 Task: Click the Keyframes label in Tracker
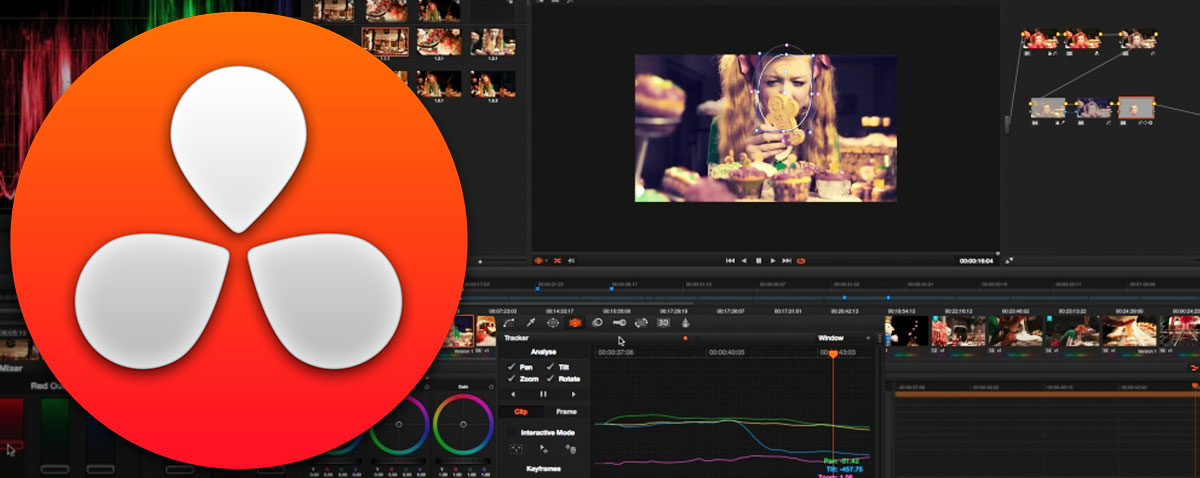click(x=543, y=468)
